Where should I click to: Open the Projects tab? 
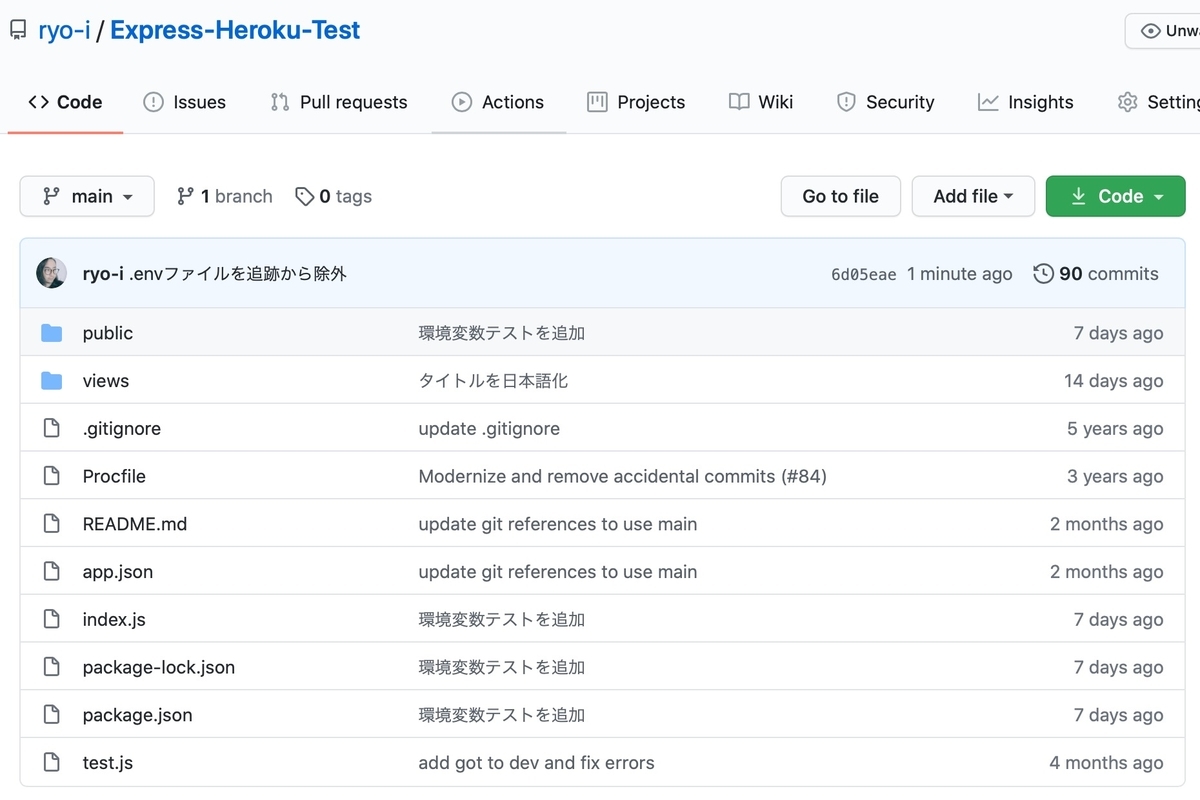[636, 102]
